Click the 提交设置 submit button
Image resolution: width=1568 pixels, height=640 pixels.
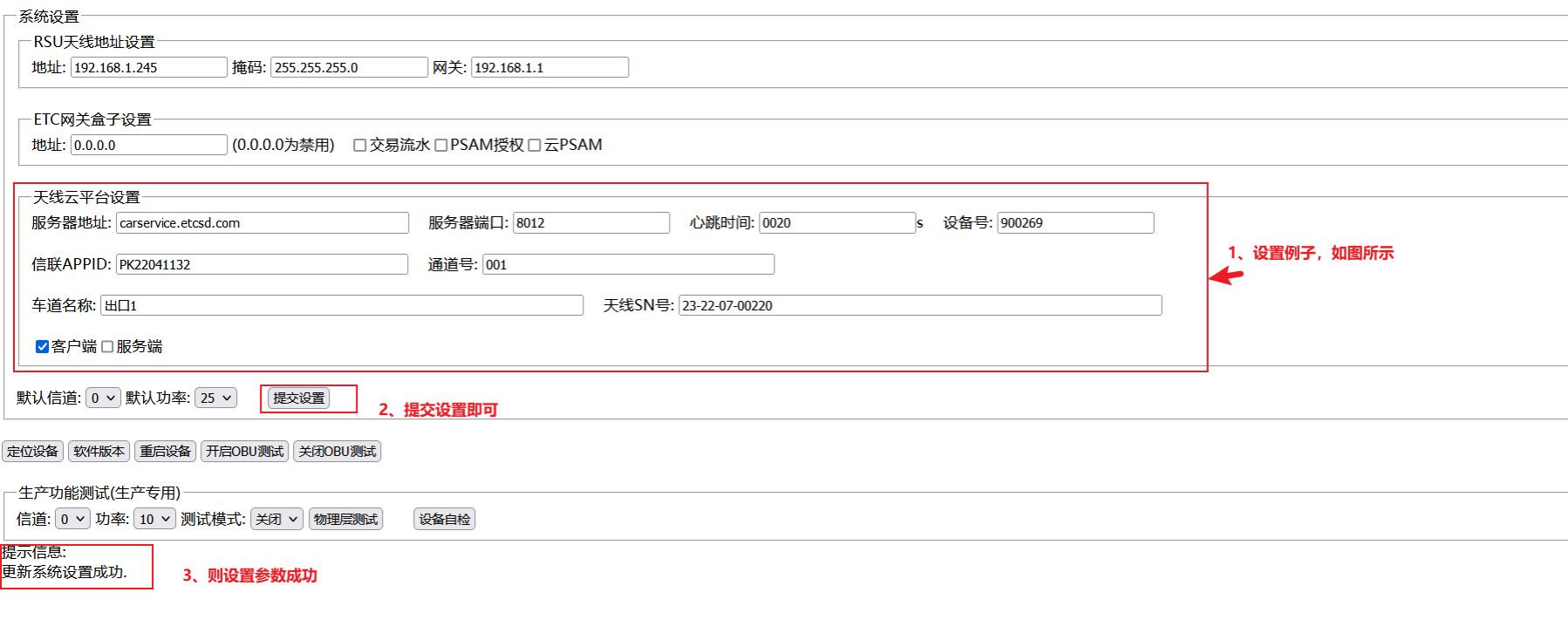[299, 398]
